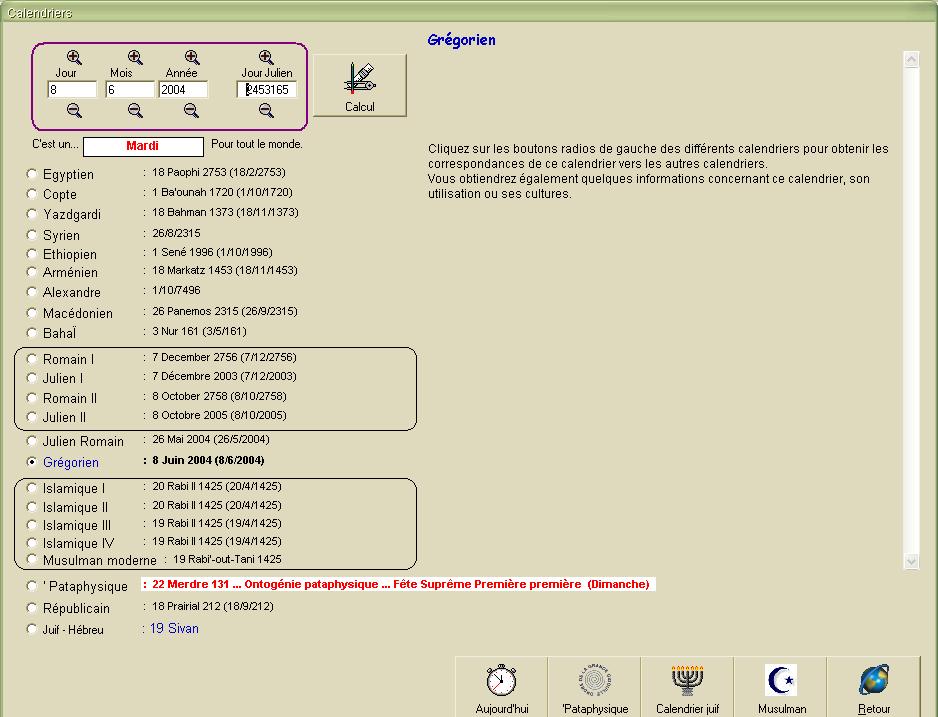Click the magnifier plus icon above Jour
This screenshot has width=938, height=717.
pos(74,58)
